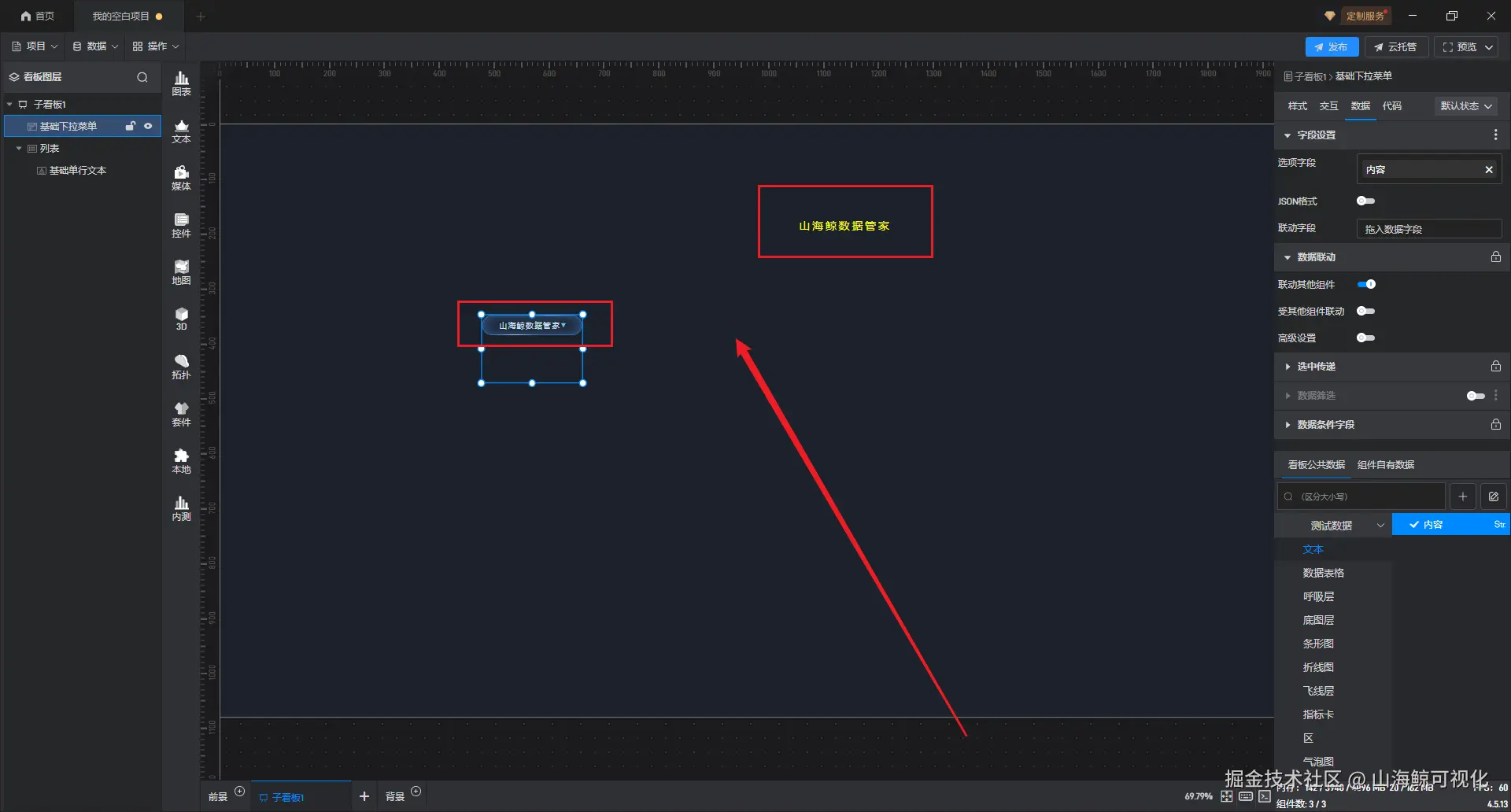Viewport: 1511px width, 812px height.
Task: Open the 默认状态 state dropdown
Action: point(1465,106)
